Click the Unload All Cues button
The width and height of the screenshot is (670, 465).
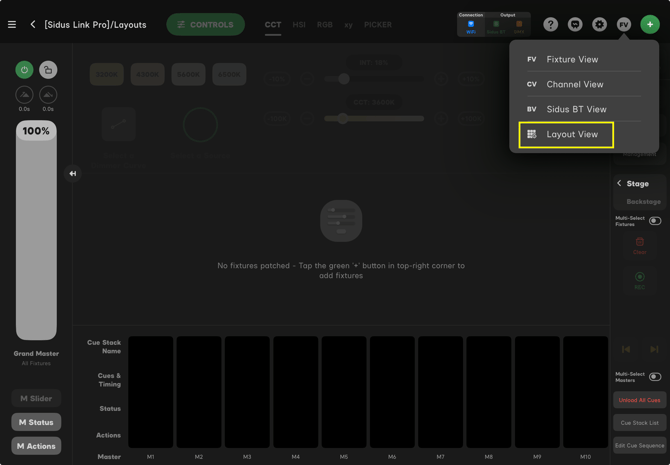(x=639, y=400)
